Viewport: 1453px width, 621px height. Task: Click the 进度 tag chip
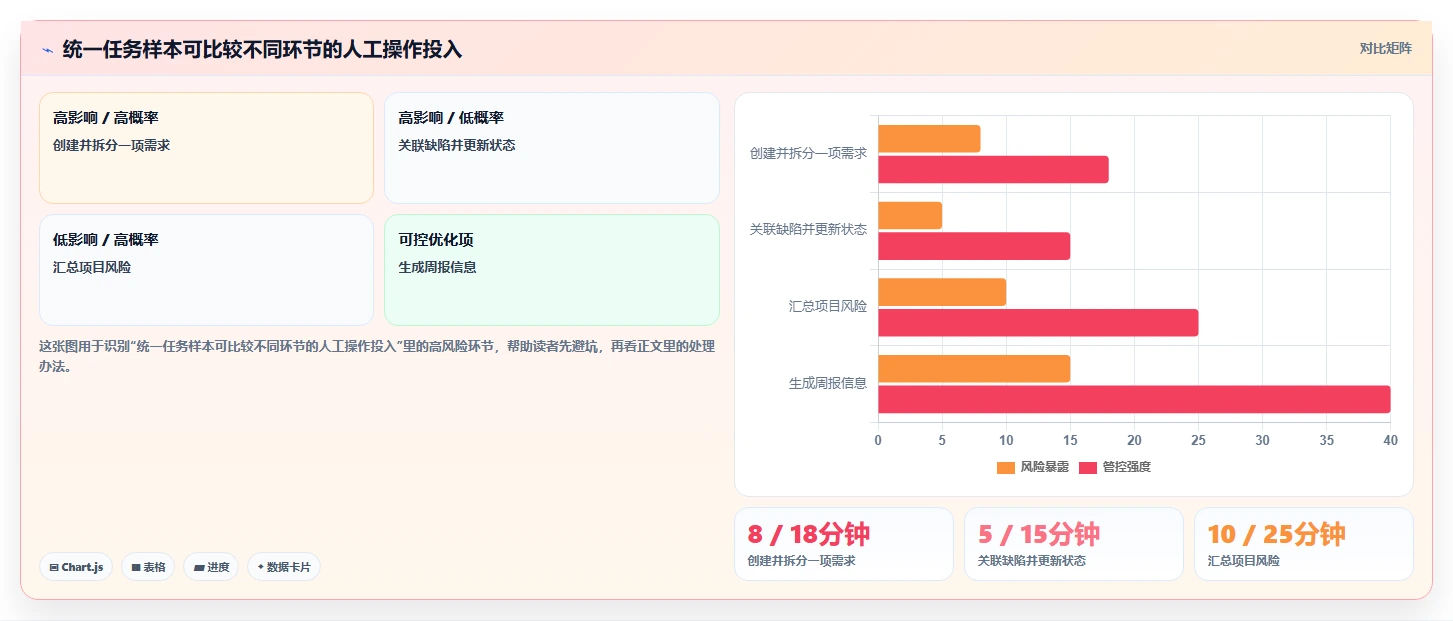click(x=211, y=567)
